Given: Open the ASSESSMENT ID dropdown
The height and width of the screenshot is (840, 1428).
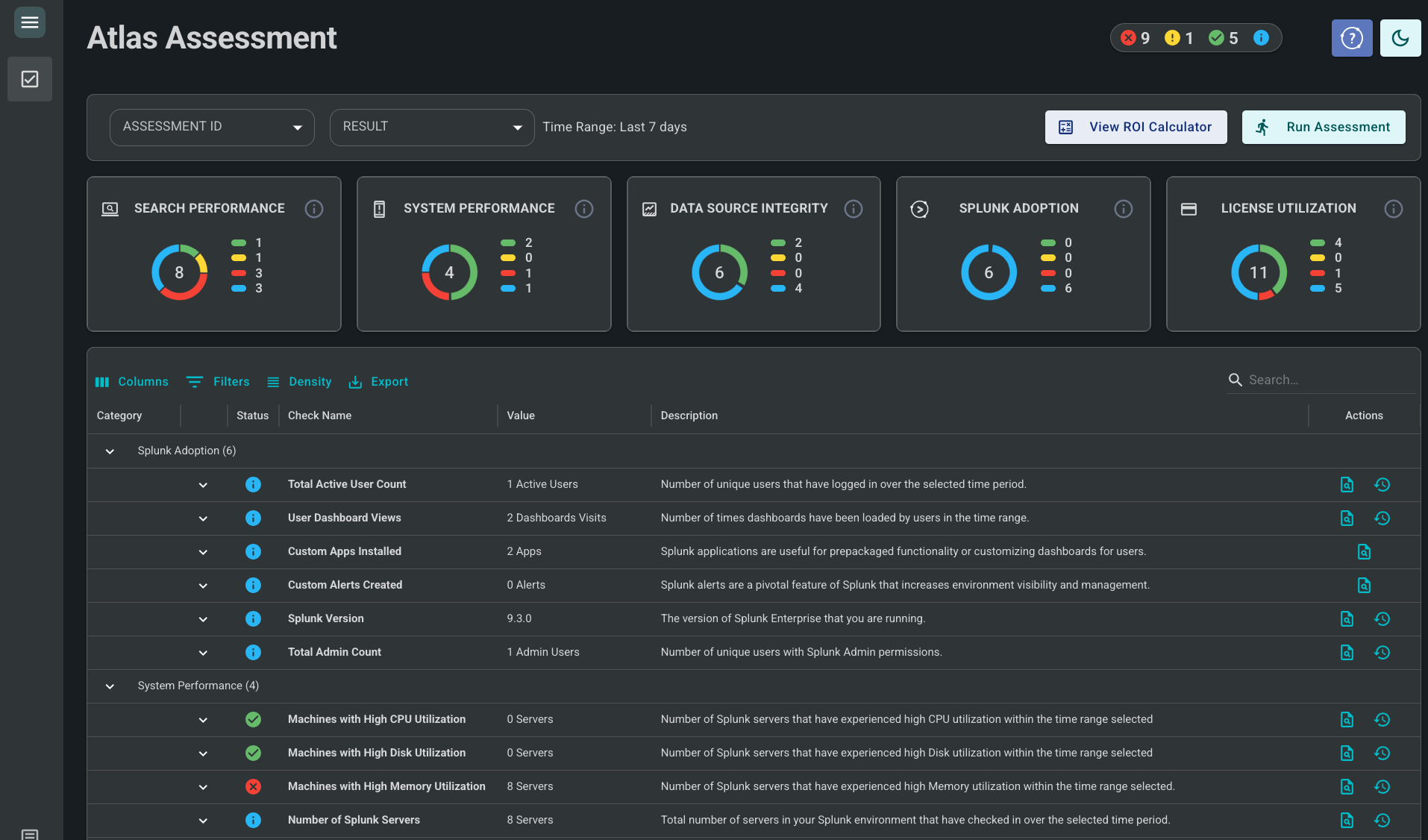Looking at the screenshot, I should coord(212,127).
